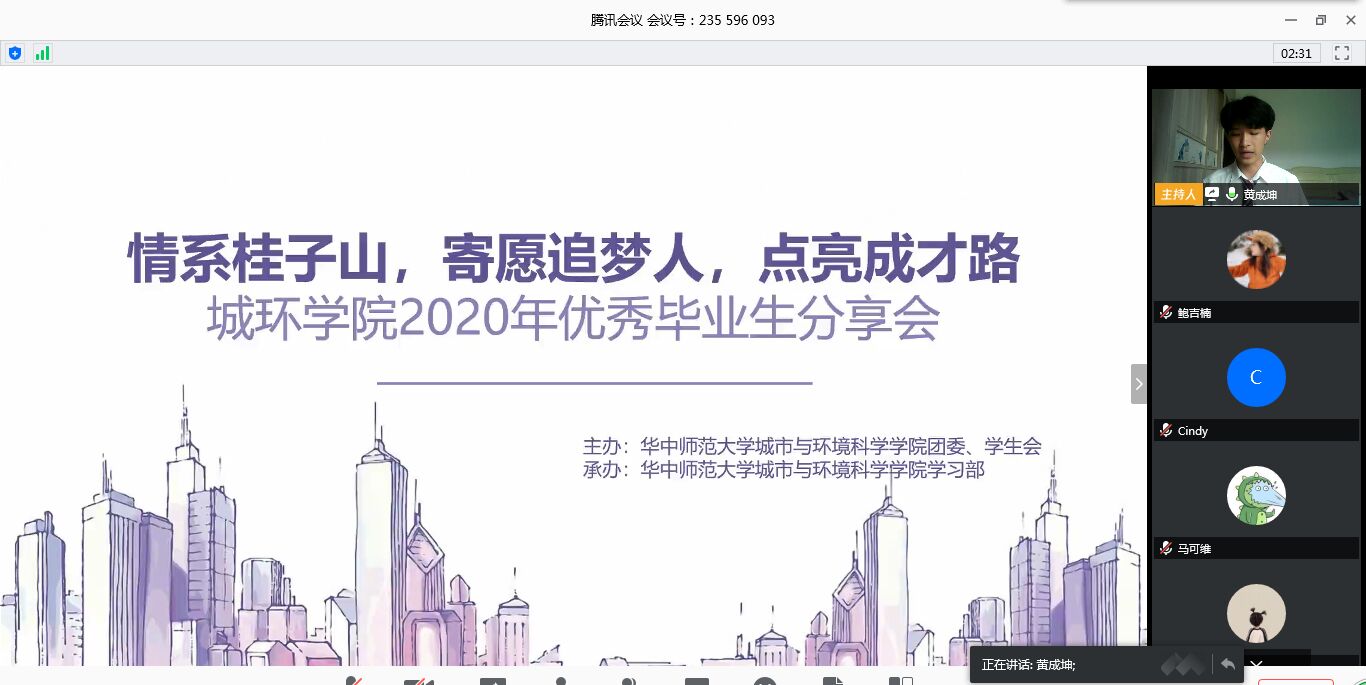
Task: Click the green microphone icon of 黄成坤
Action: 1232,194
